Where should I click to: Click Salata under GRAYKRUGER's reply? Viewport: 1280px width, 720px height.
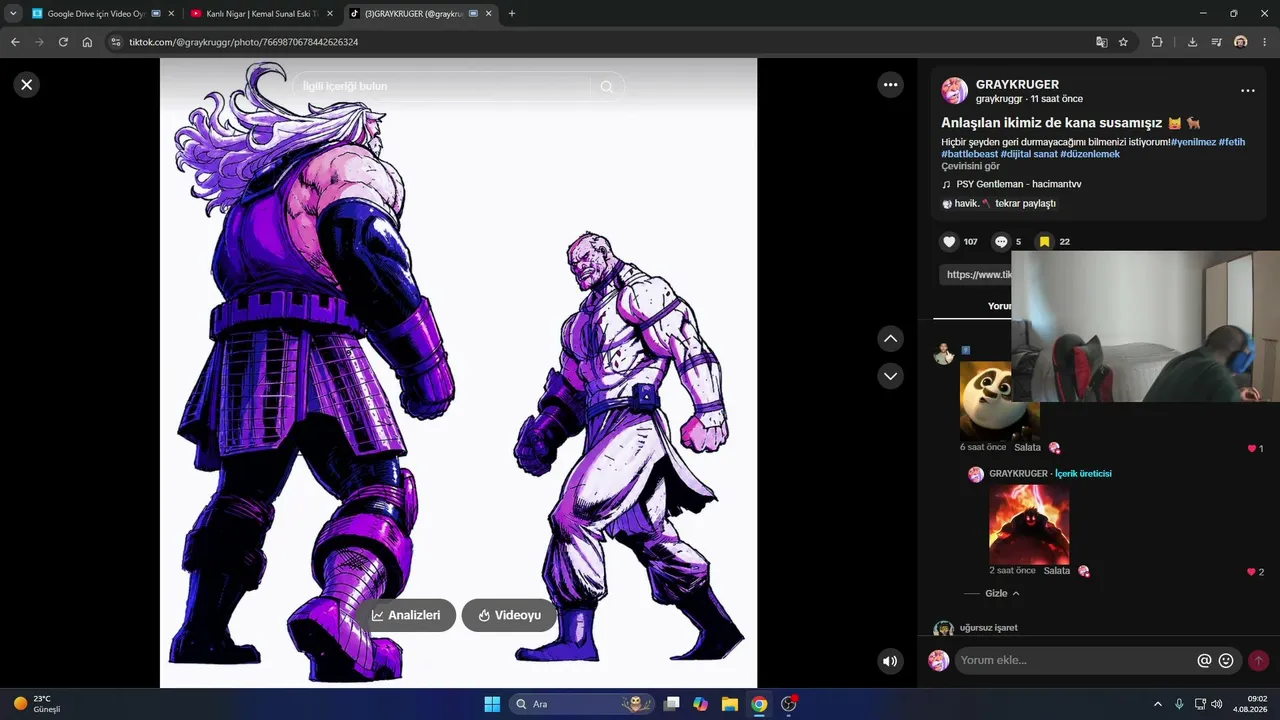point(1057,571)
